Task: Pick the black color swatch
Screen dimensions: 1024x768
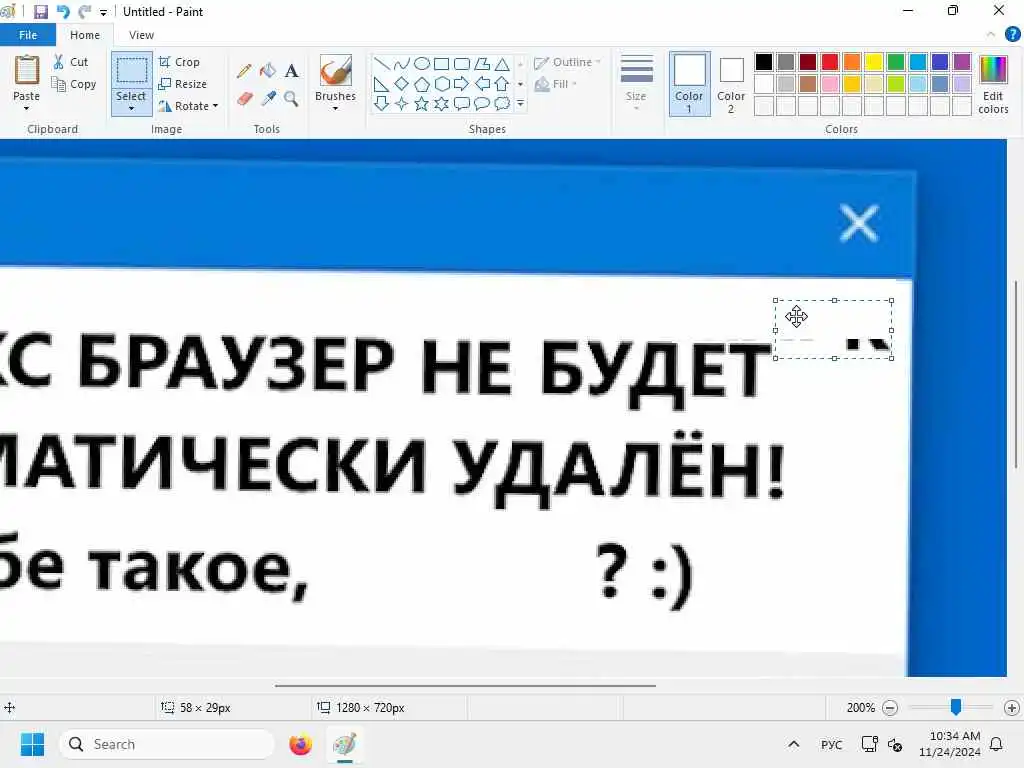Action: [x=763, y=62]
